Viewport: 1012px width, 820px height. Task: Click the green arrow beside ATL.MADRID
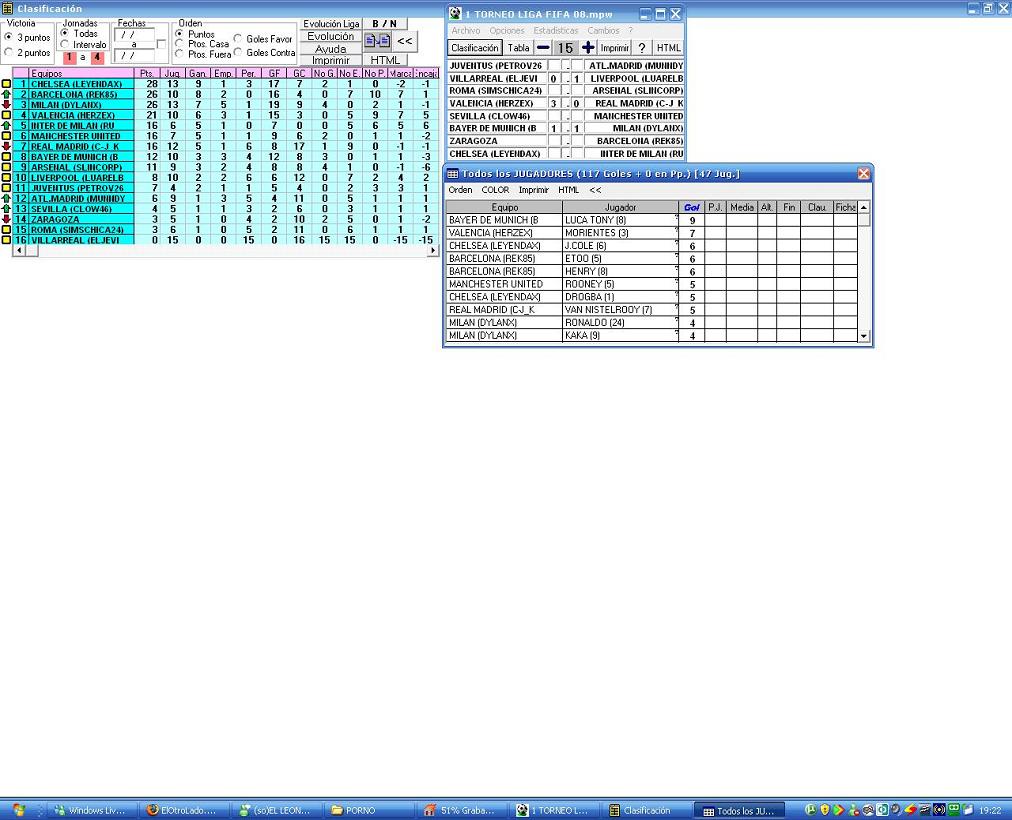point(6,198)
